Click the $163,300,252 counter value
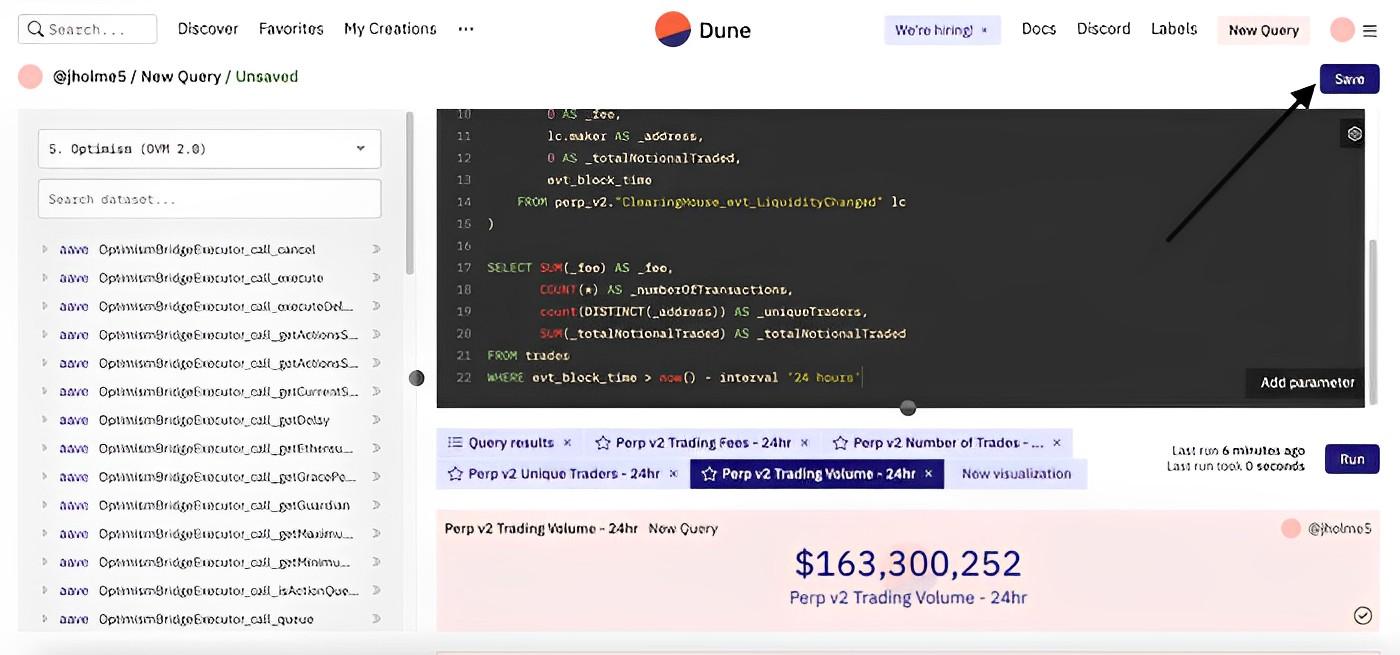This screenshot has width=1400, height=655. [x=908, y=563]
